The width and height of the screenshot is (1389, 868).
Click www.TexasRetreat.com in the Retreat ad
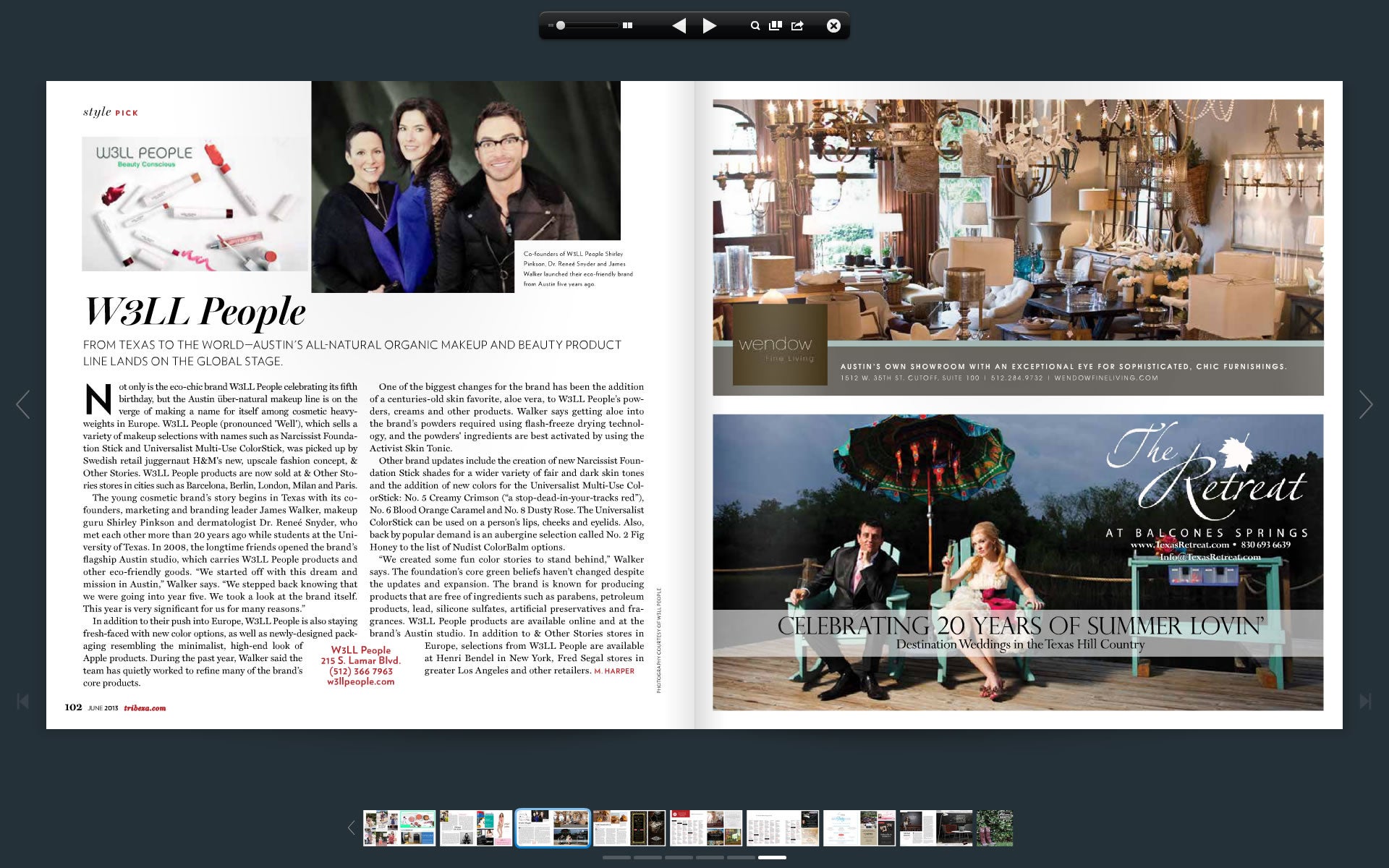click(1179, 545)
